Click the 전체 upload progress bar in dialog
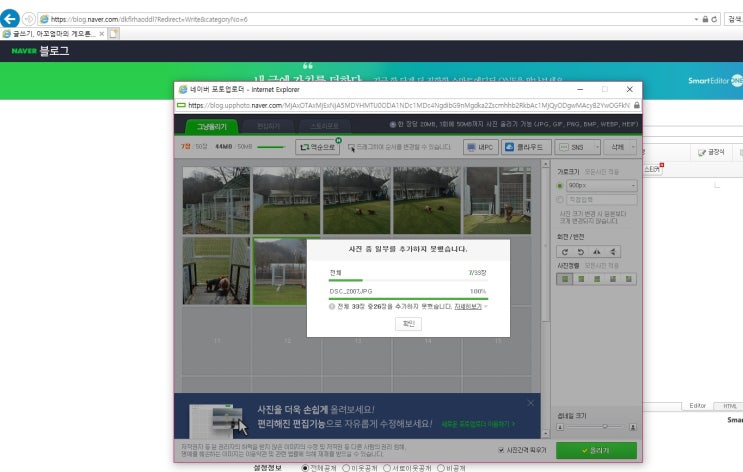 [408, 281]
